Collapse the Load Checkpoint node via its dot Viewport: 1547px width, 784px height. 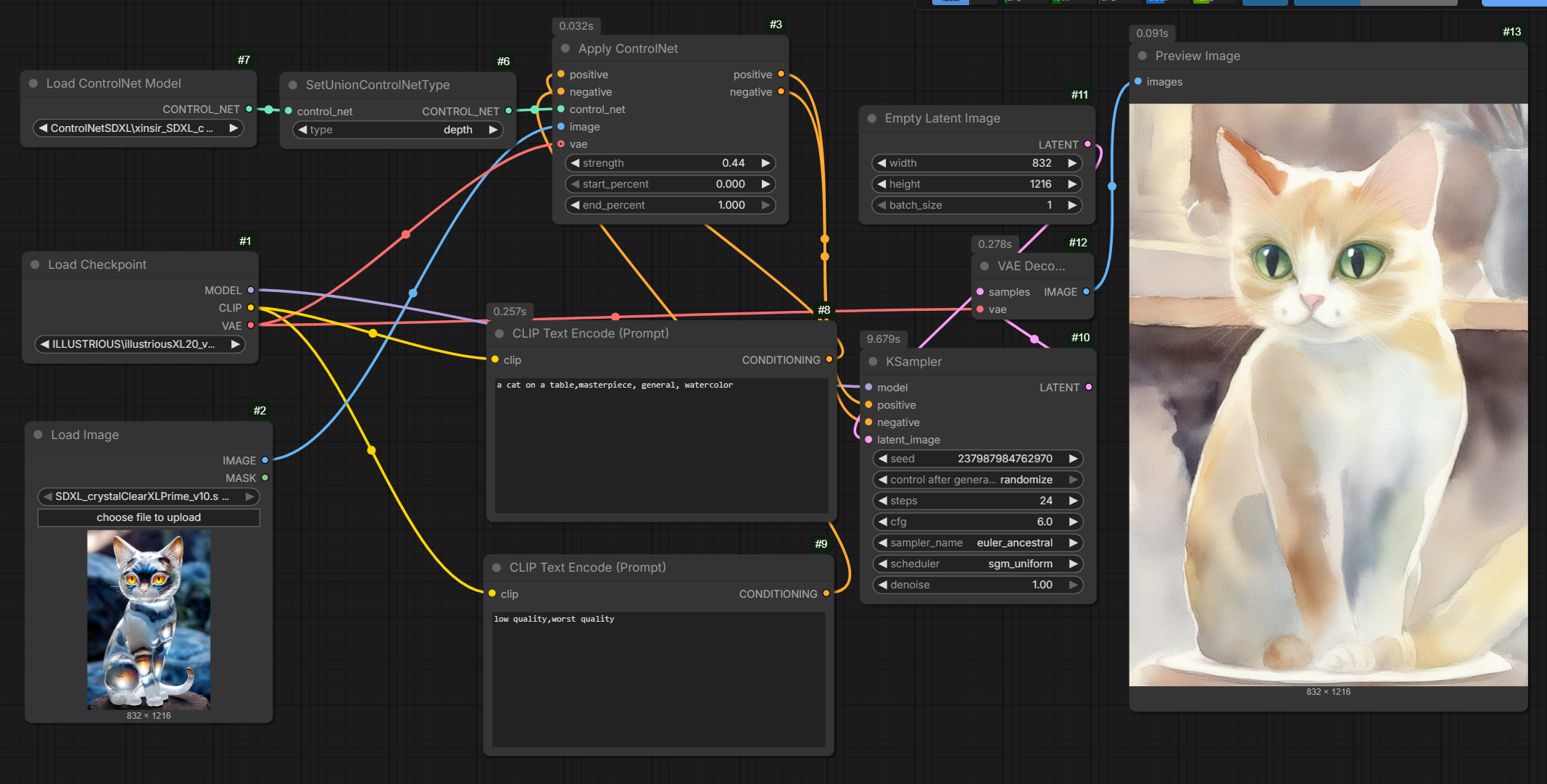(x=35, y=264)
